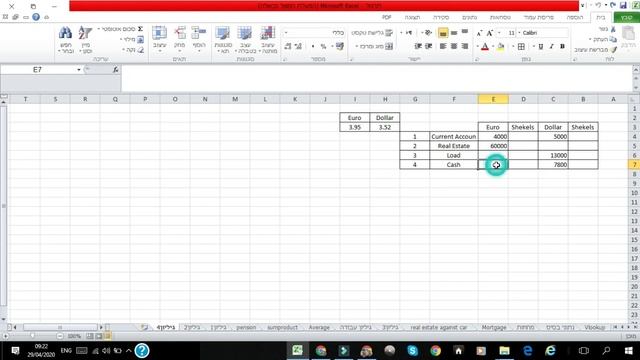Click the Name Box showing E7

(x=38, y=70)
